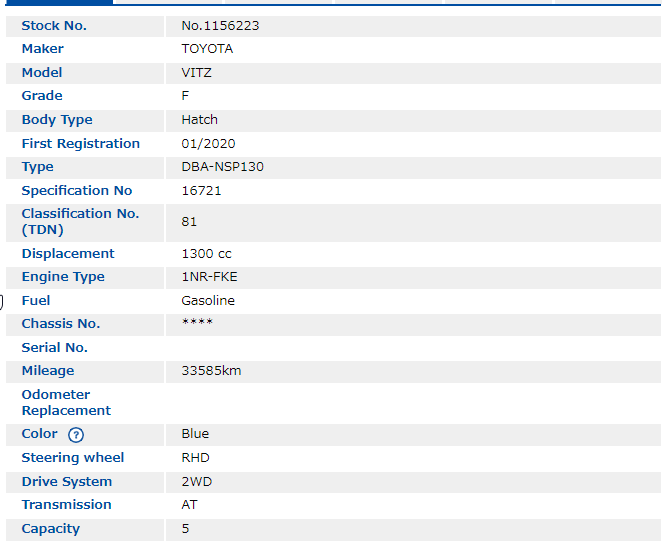Image resolution: width=669 pixels, height=550 pixels.
Task: Click the Color help question mark icon
Action: [x=76, y=435]
